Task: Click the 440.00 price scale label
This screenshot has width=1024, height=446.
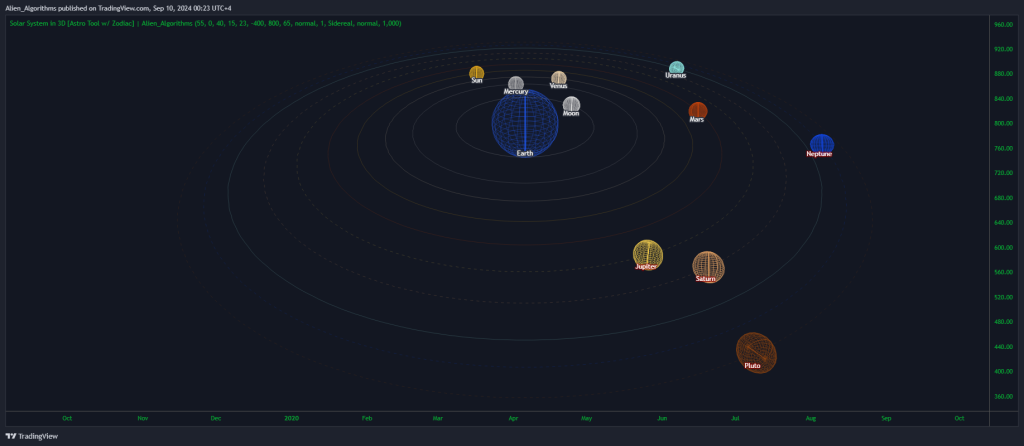Action: click(x=1003, y=347)
